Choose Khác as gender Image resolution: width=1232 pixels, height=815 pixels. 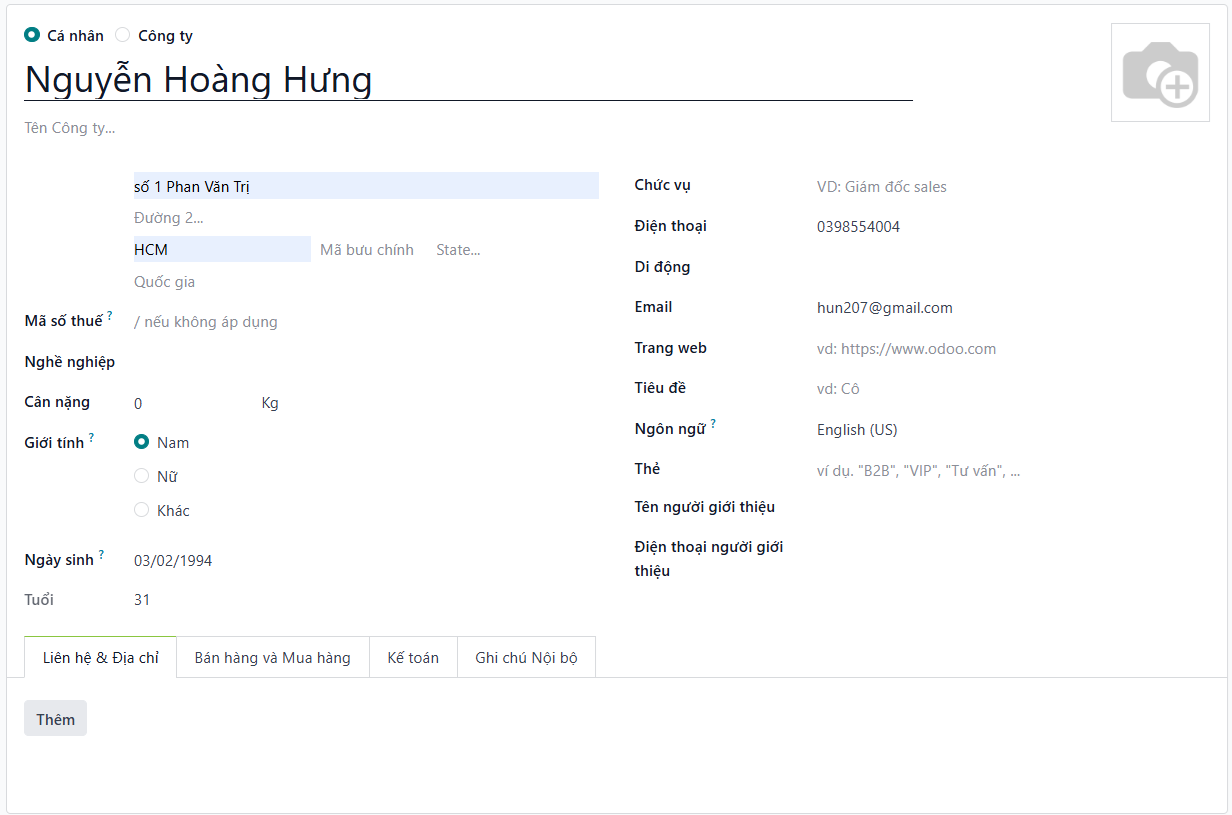pos(142,510)
